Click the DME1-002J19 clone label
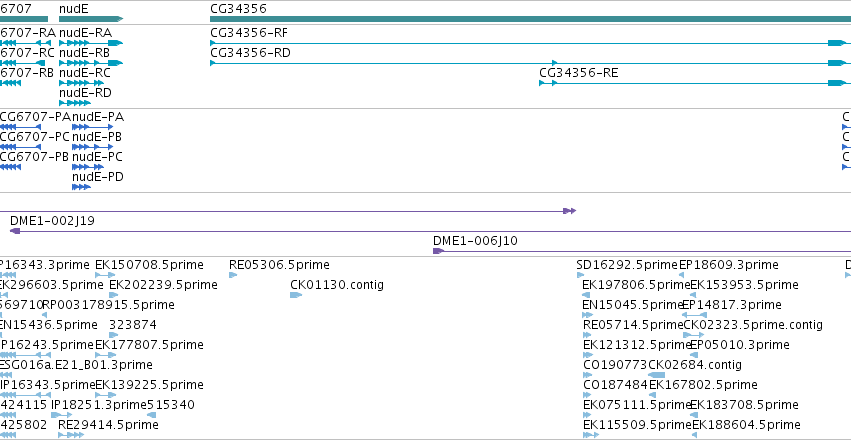The image size is (851, 440). click(x=52, y=221)
